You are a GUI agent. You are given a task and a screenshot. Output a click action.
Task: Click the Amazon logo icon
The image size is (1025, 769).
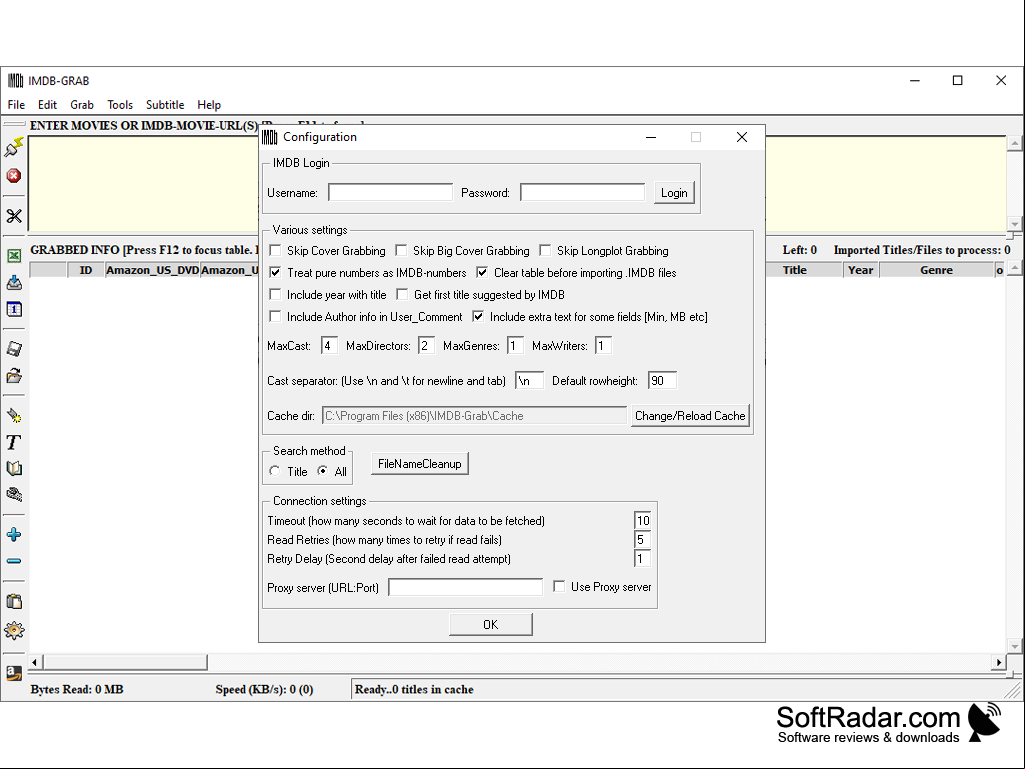tap(14, 674)
